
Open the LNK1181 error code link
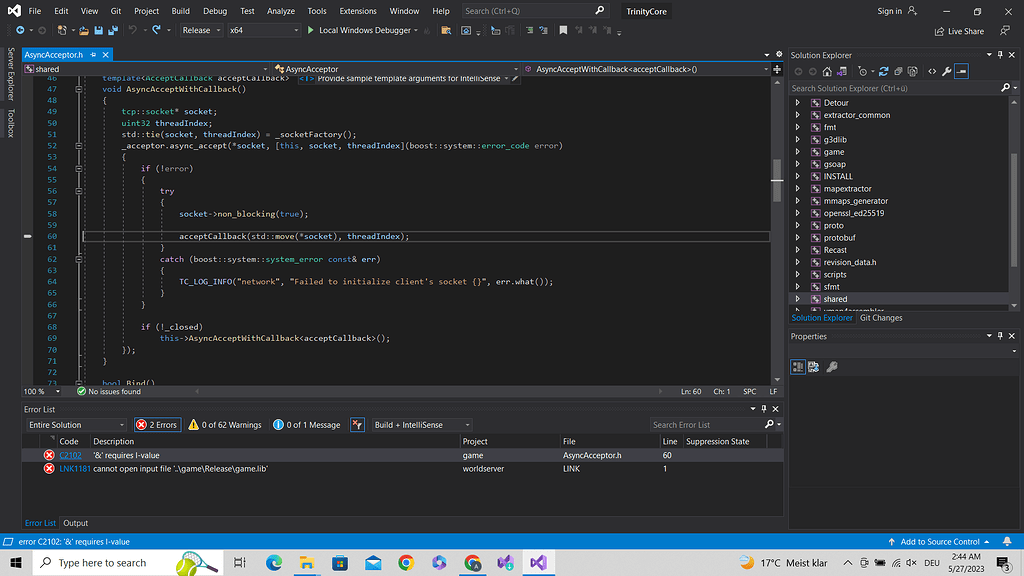click(74, 469)
